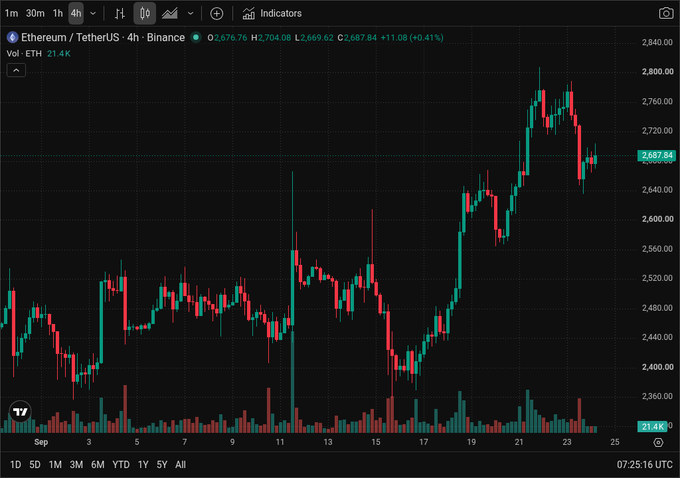Select the 30m timeframe
The width and height of the screenshot is (680, 478).
coord(35,13)
